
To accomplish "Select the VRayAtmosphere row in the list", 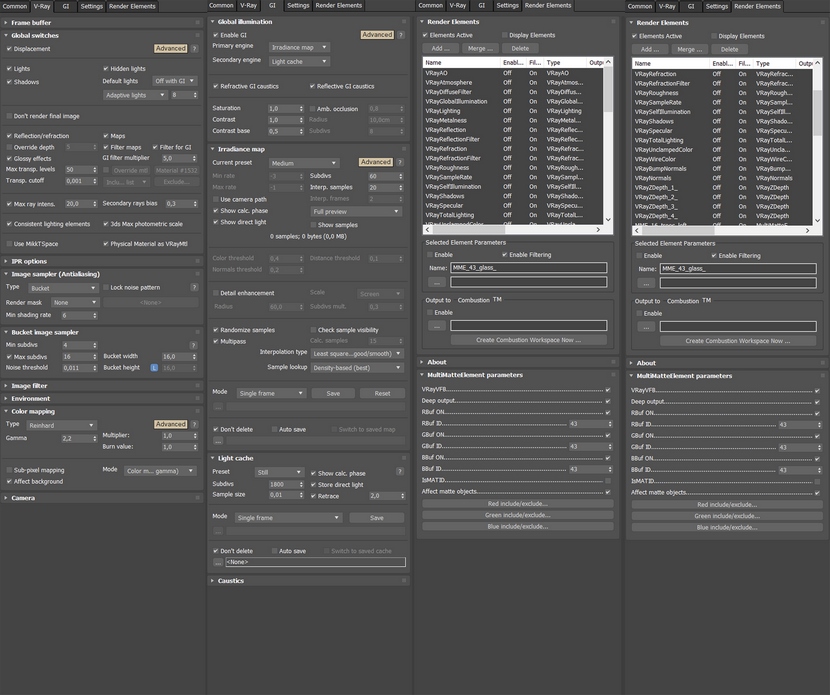I will [x=512, y=83].
